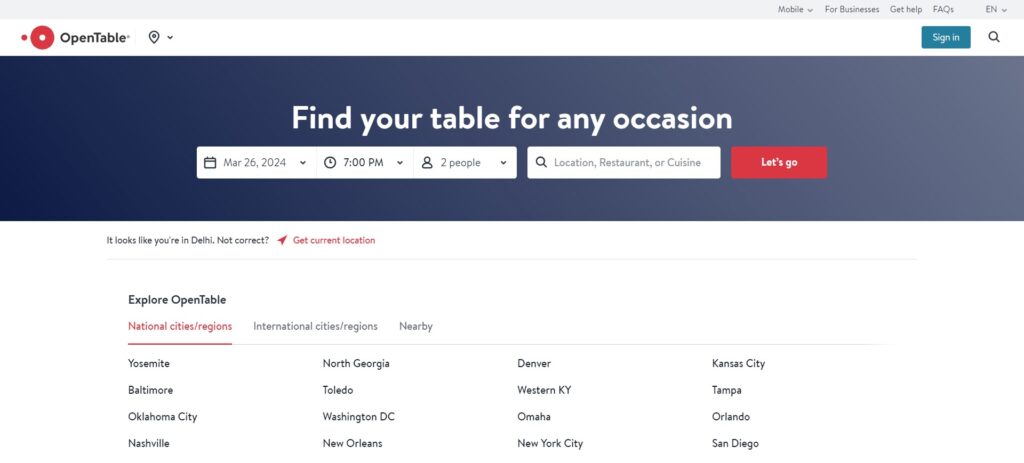Open the Oklahoma City link
The image size is (1024, 463).
[163, 417]
